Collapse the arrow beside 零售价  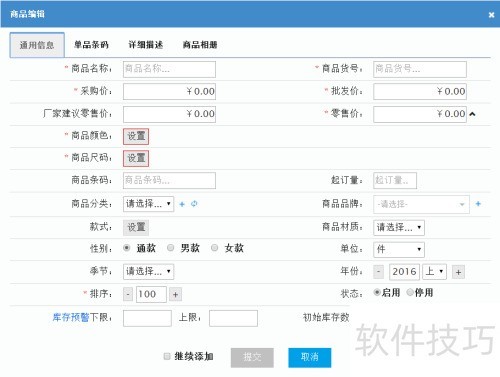pos(472,114)
